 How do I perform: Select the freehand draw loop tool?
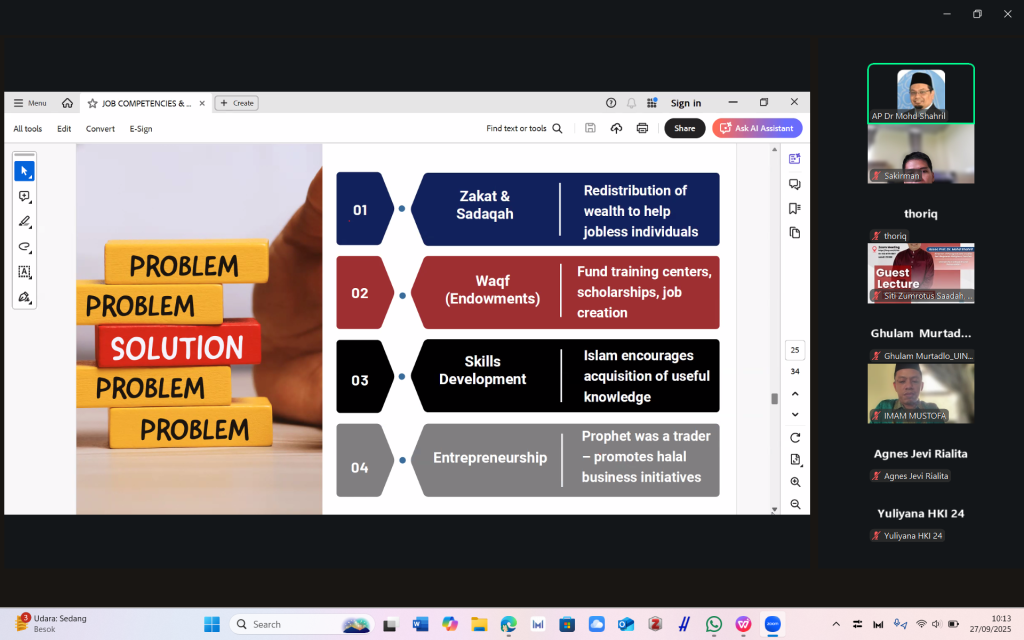24,246
